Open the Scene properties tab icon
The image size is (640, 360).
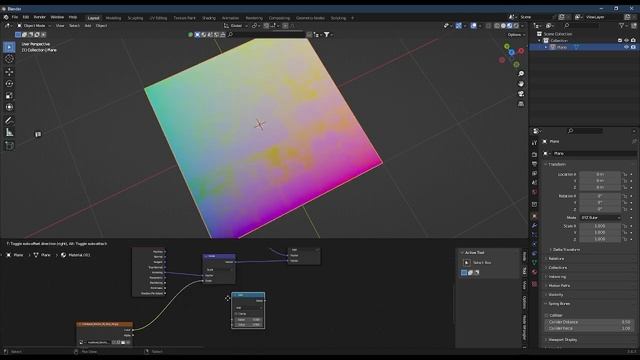click(534, 182)
